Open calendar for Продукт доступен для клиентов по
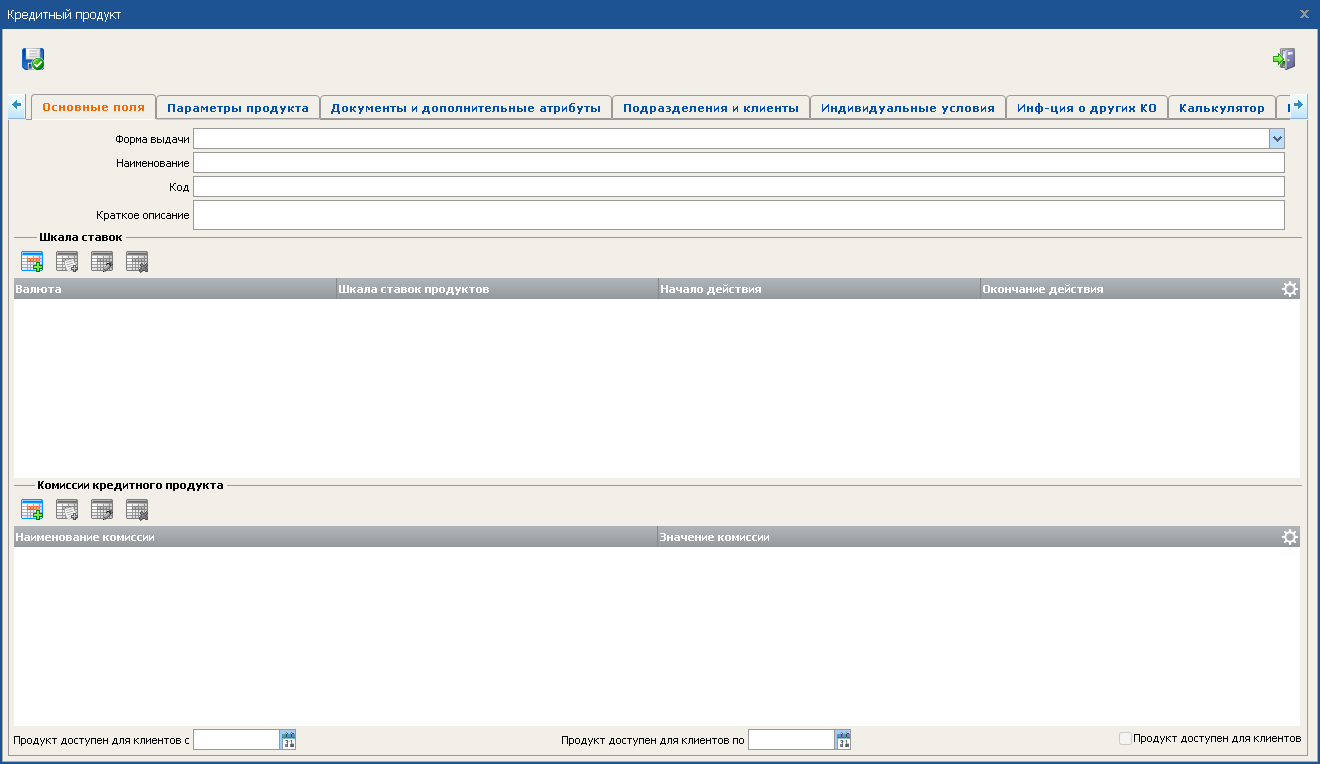This screenshot has width=1320, height=764. coord(843,740)
